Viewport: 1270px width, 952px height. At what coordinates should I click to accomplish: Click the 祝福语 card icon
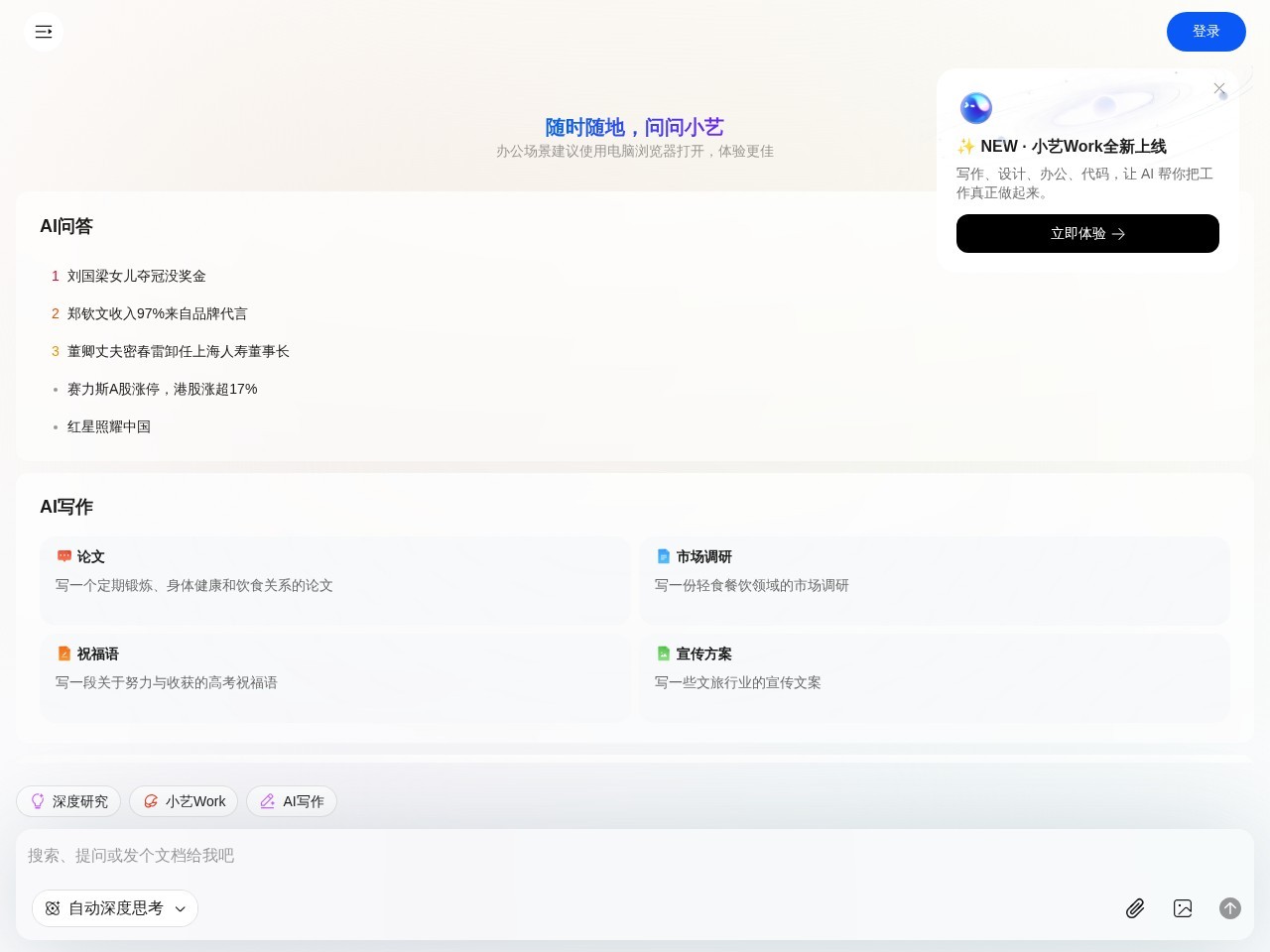click(64, 654)
